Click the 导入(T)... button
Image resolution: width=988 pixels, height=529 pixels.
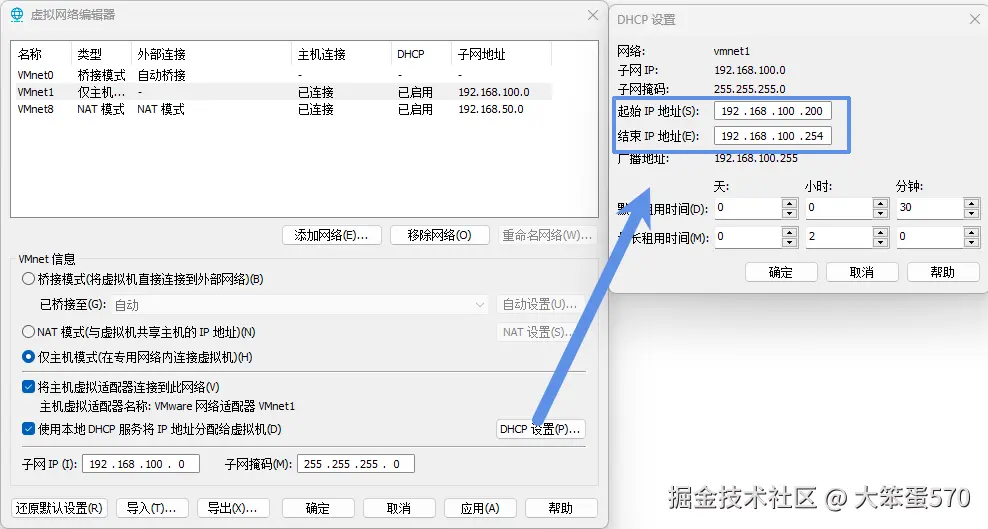(151, 508)
